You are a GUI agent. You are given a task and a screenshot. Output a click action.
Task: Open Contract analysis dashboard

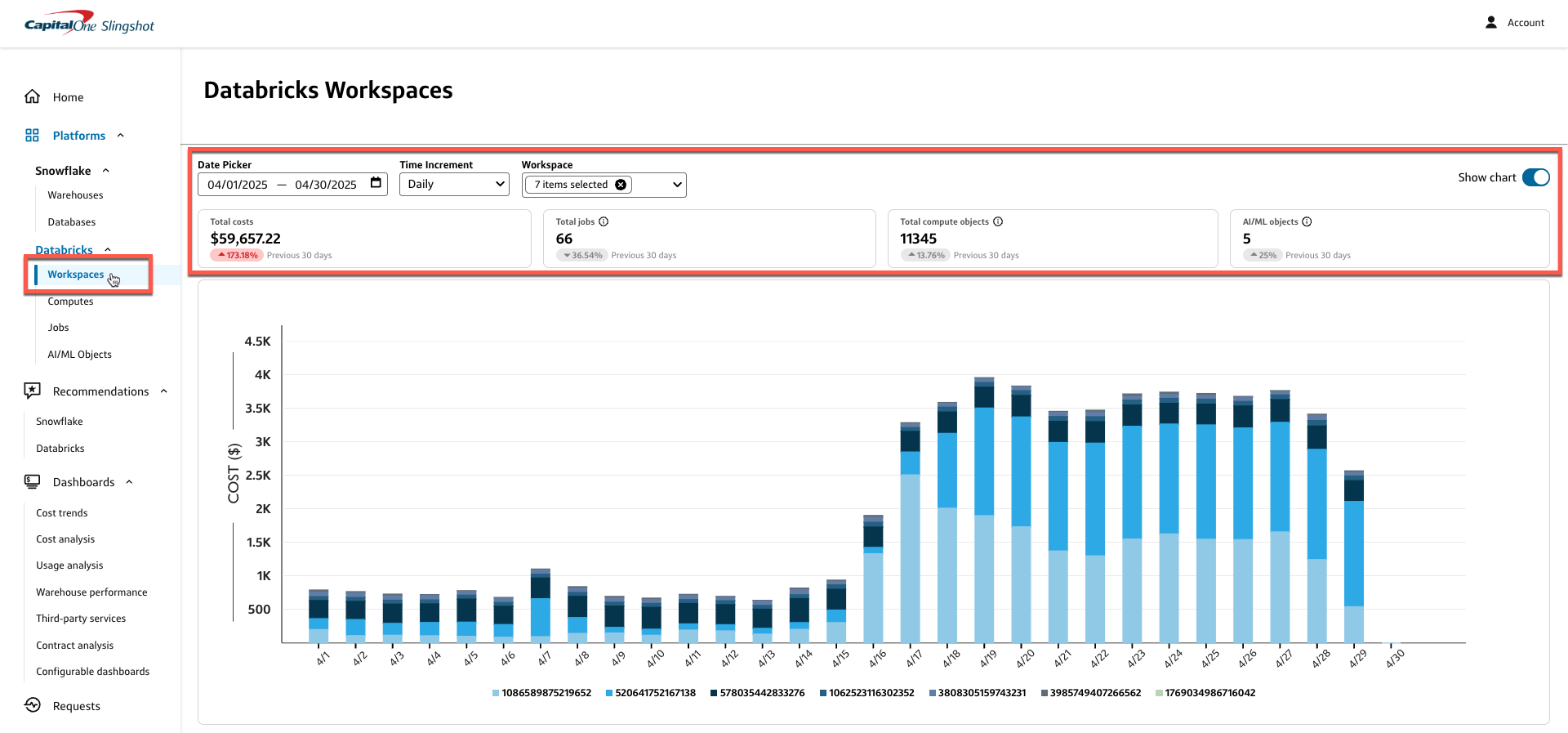coord(74,646)
